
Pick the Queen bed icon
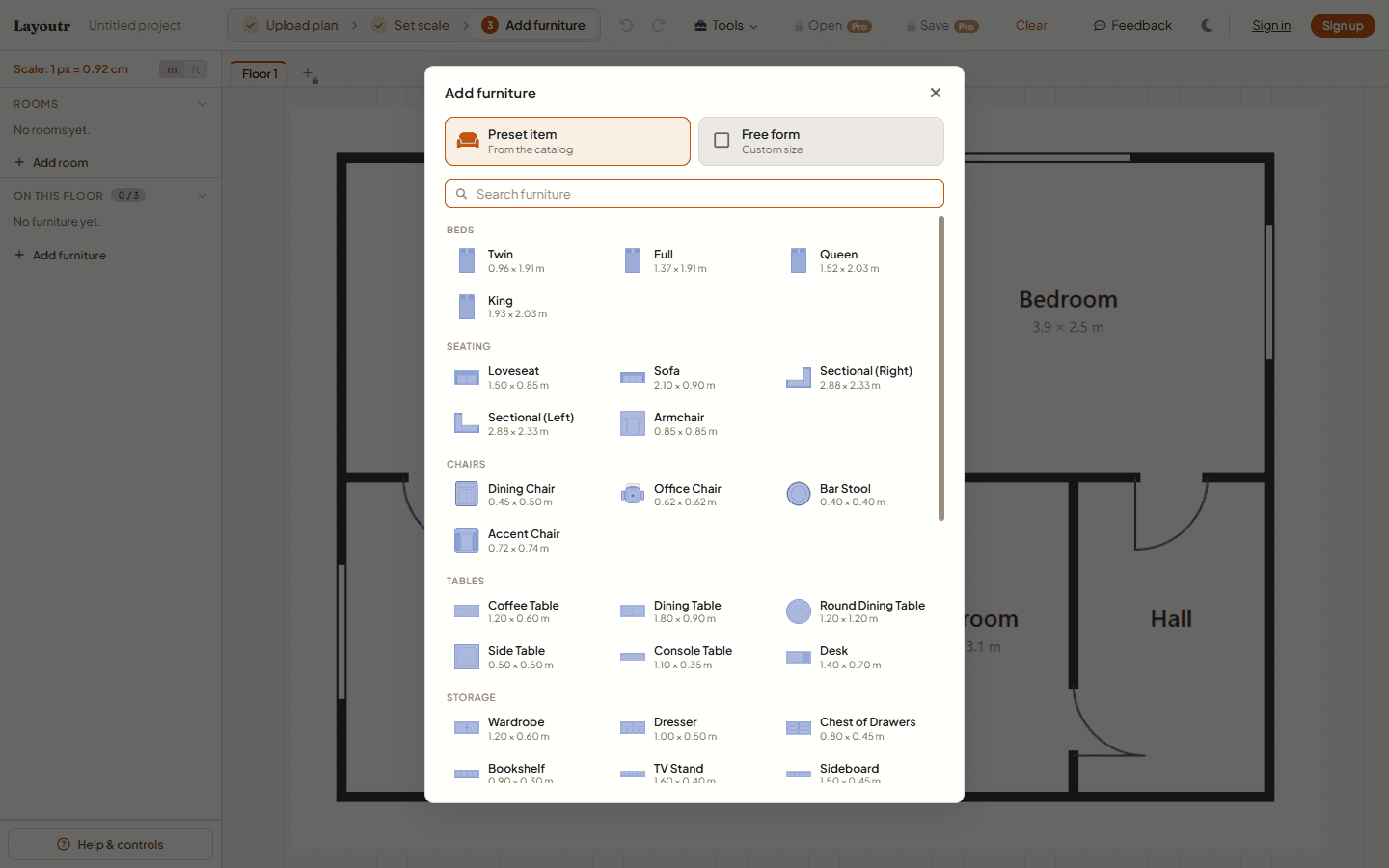click(799, 260)
